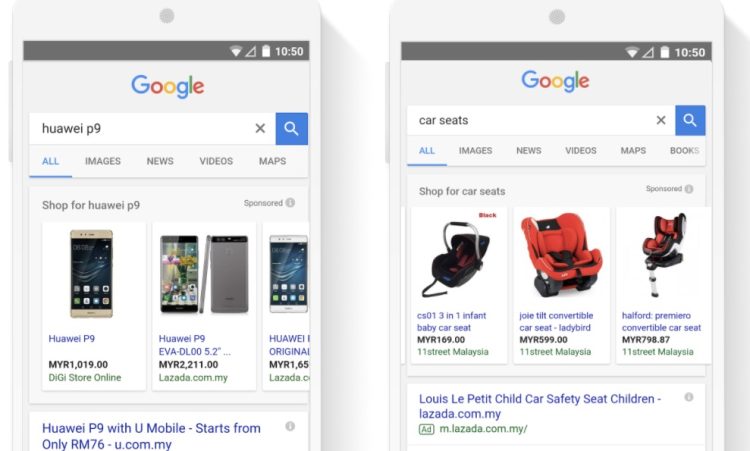Tap the Google logo above car seats search
The height and width of the screenshot is (451, 750).
click(x=555, y=81)
